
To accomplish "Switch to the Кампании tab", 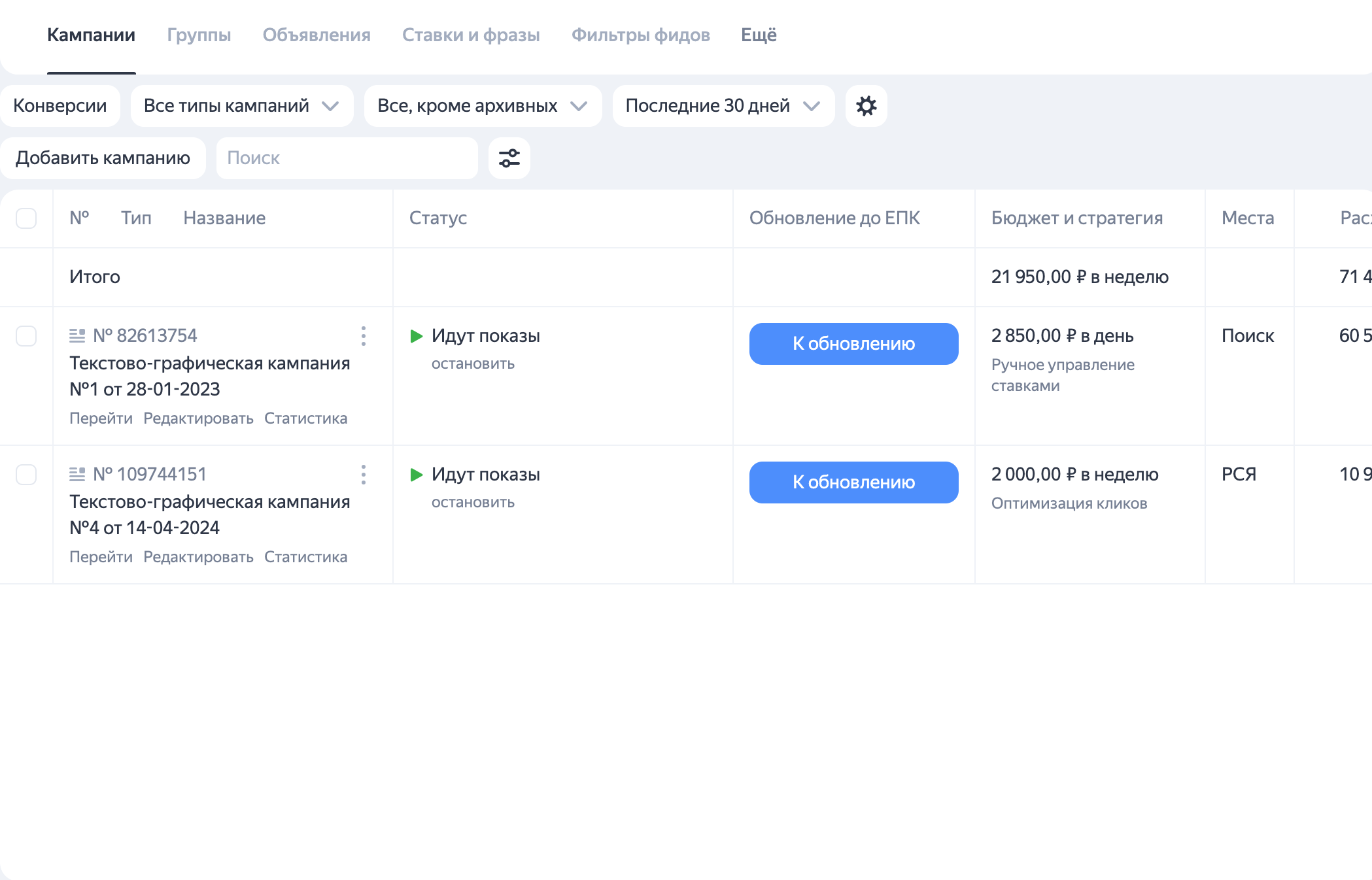I will [91, 35].
